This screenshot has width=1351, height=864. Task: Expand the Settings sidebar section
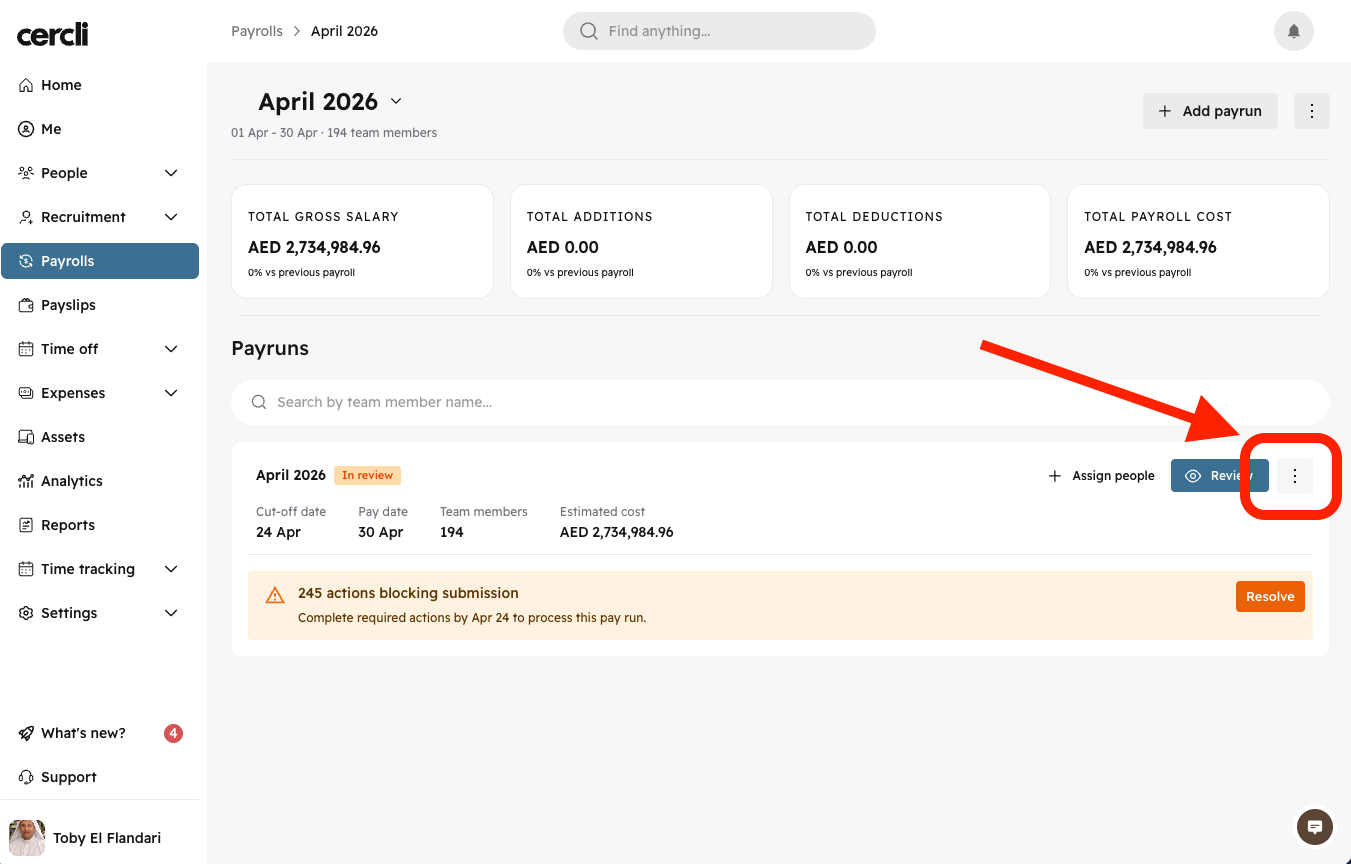pos(171,613)
